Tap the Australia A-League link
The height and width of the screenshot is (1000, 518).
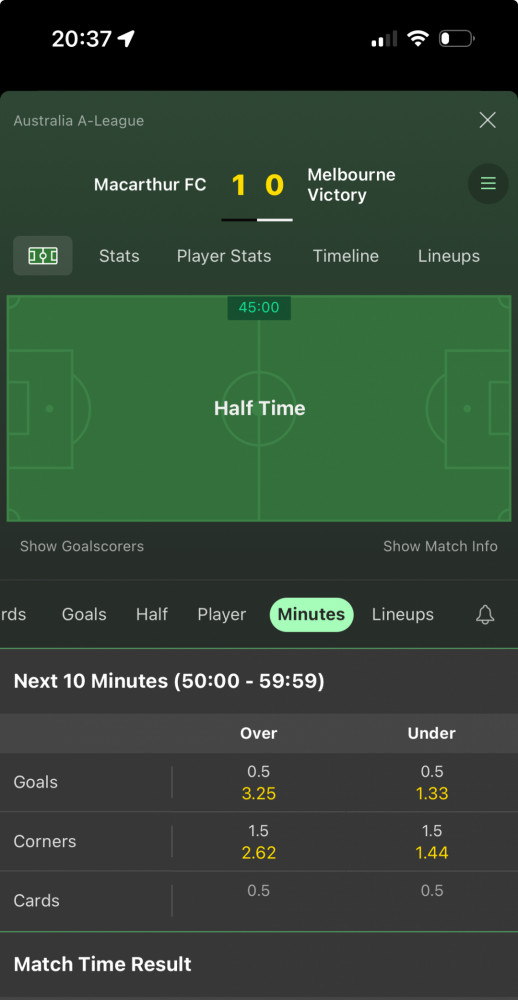point(78,121)
